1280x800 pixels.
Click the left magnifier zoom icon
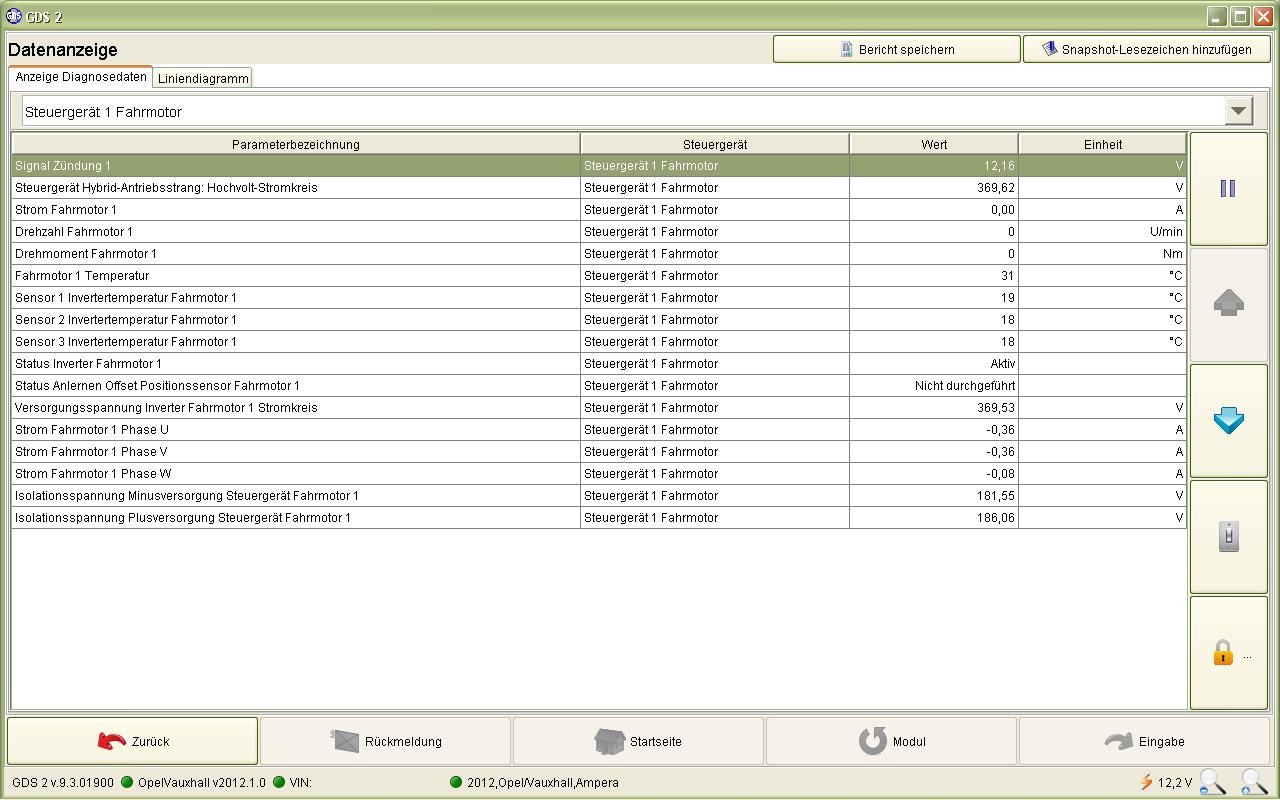[1213, 782]
